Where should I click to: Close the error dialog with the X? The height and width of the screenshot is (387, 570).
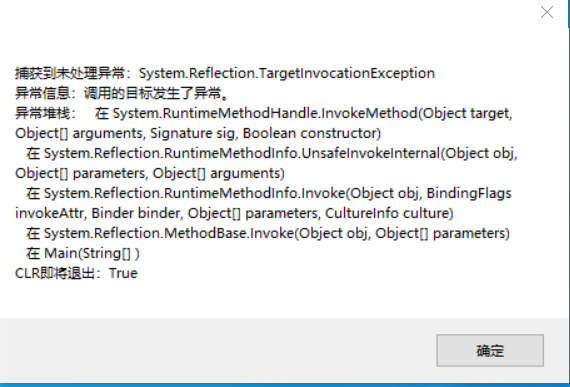click(x=547, y=12)
